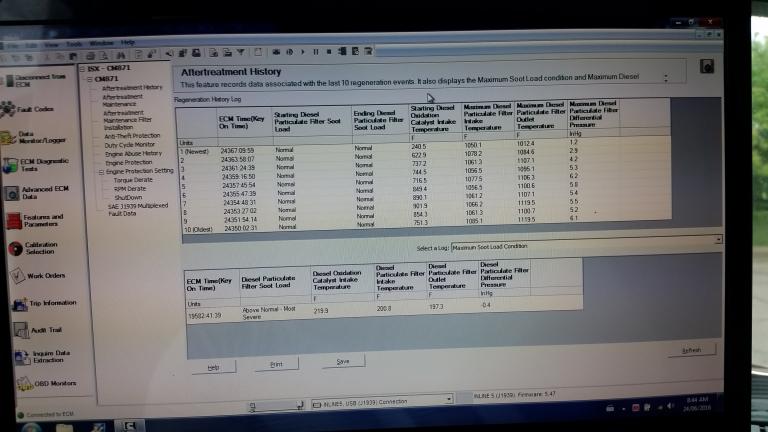Collapse the Engine Protection Setting node
This screenshot has width=768, height=432.
(x=101, y=172)
